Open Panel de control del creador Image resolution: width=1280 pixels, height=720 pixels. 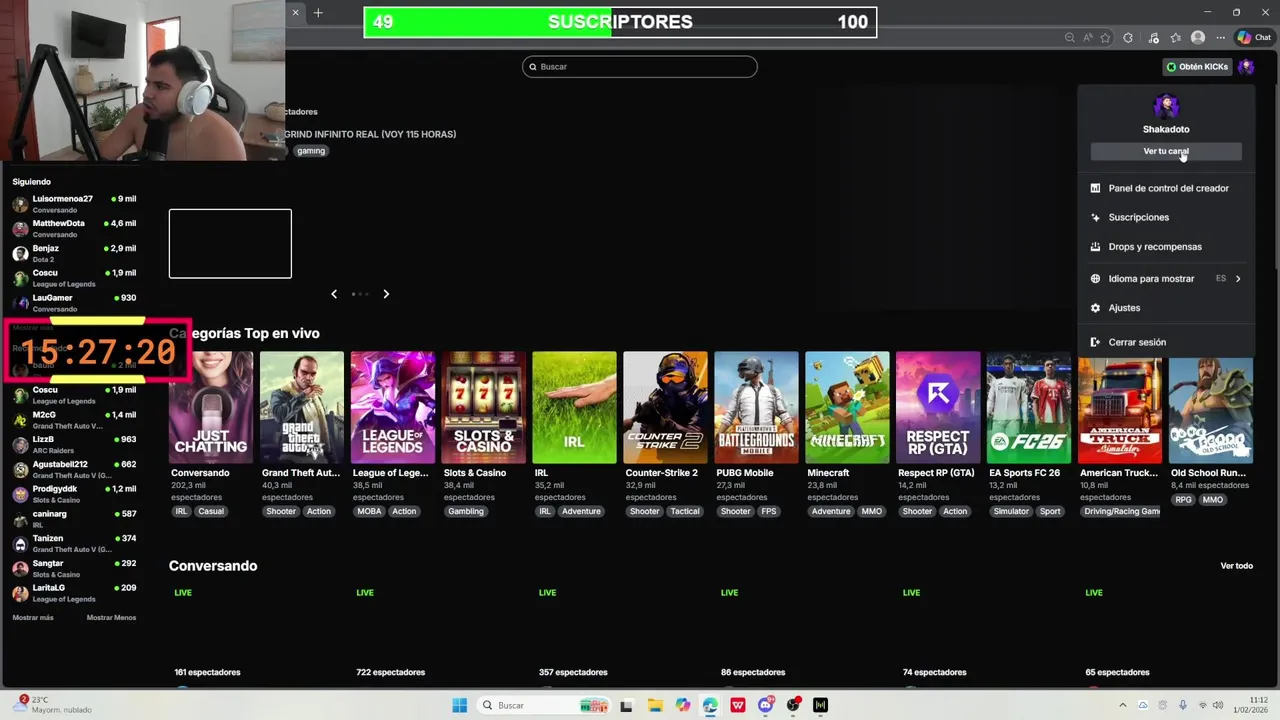(1166, 188)
